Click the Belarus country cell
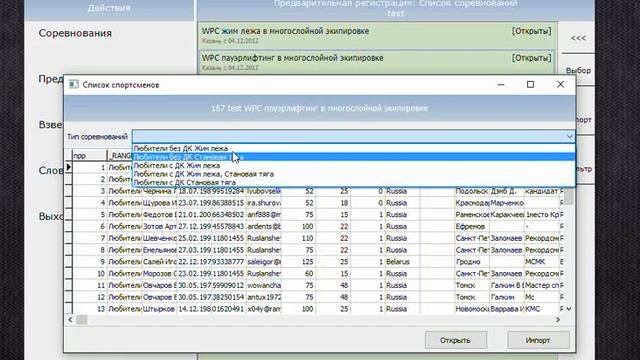The image size is (640, 360). click(402, 262)
